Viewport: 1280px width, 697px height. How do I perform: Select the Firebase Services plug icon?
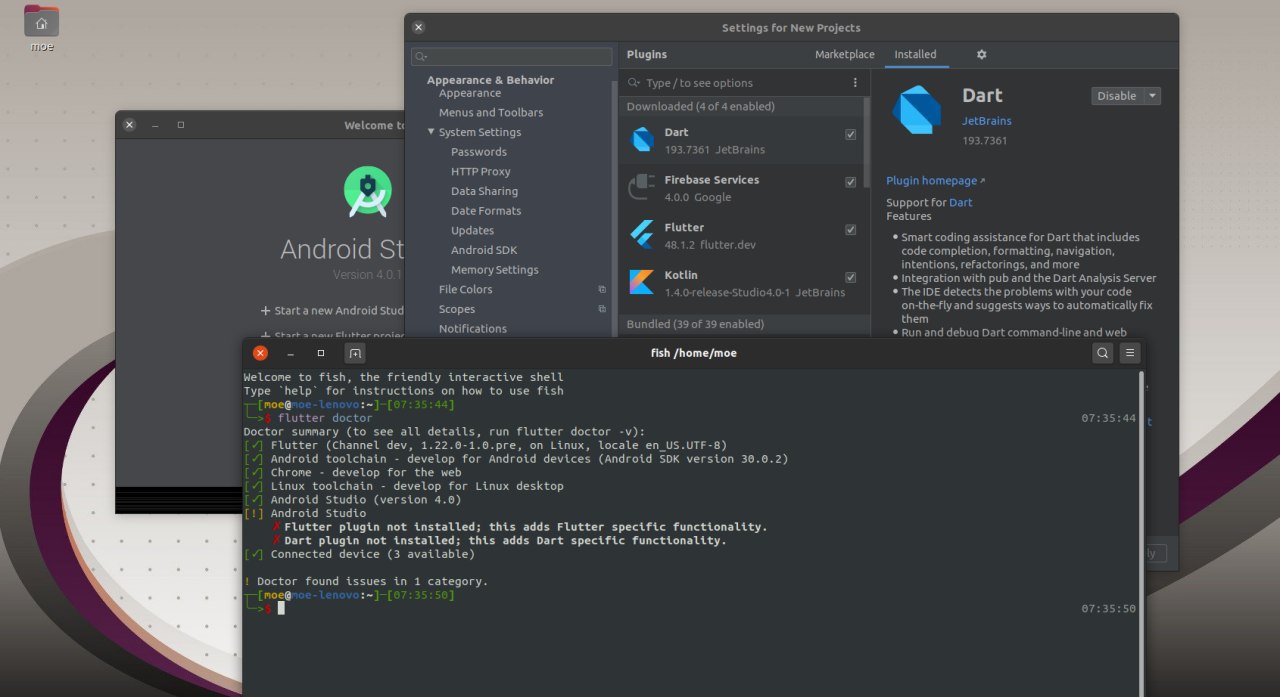pyautogui.click(x=641, y=188)
